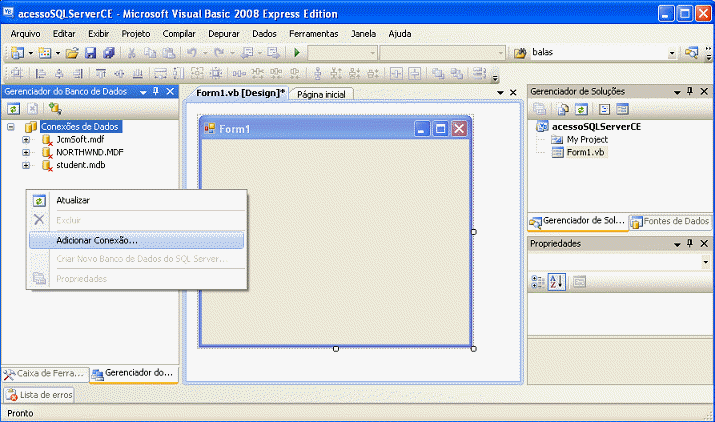This screenshot has width=715, height=422.
Task: Switch to the Fontes de Dados tab
Action: (x=670, y=221)
